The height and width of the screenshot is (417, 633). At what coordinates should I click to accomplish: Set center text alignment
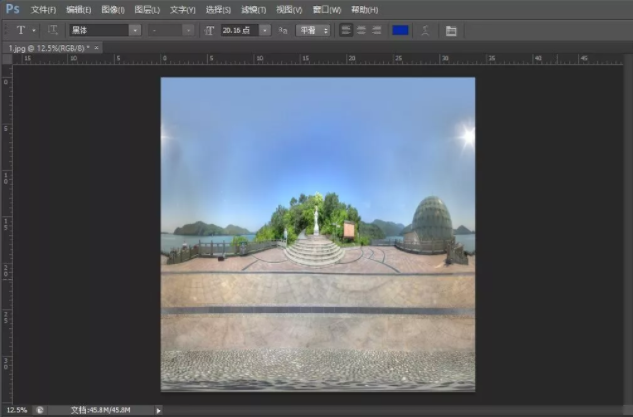361,30
